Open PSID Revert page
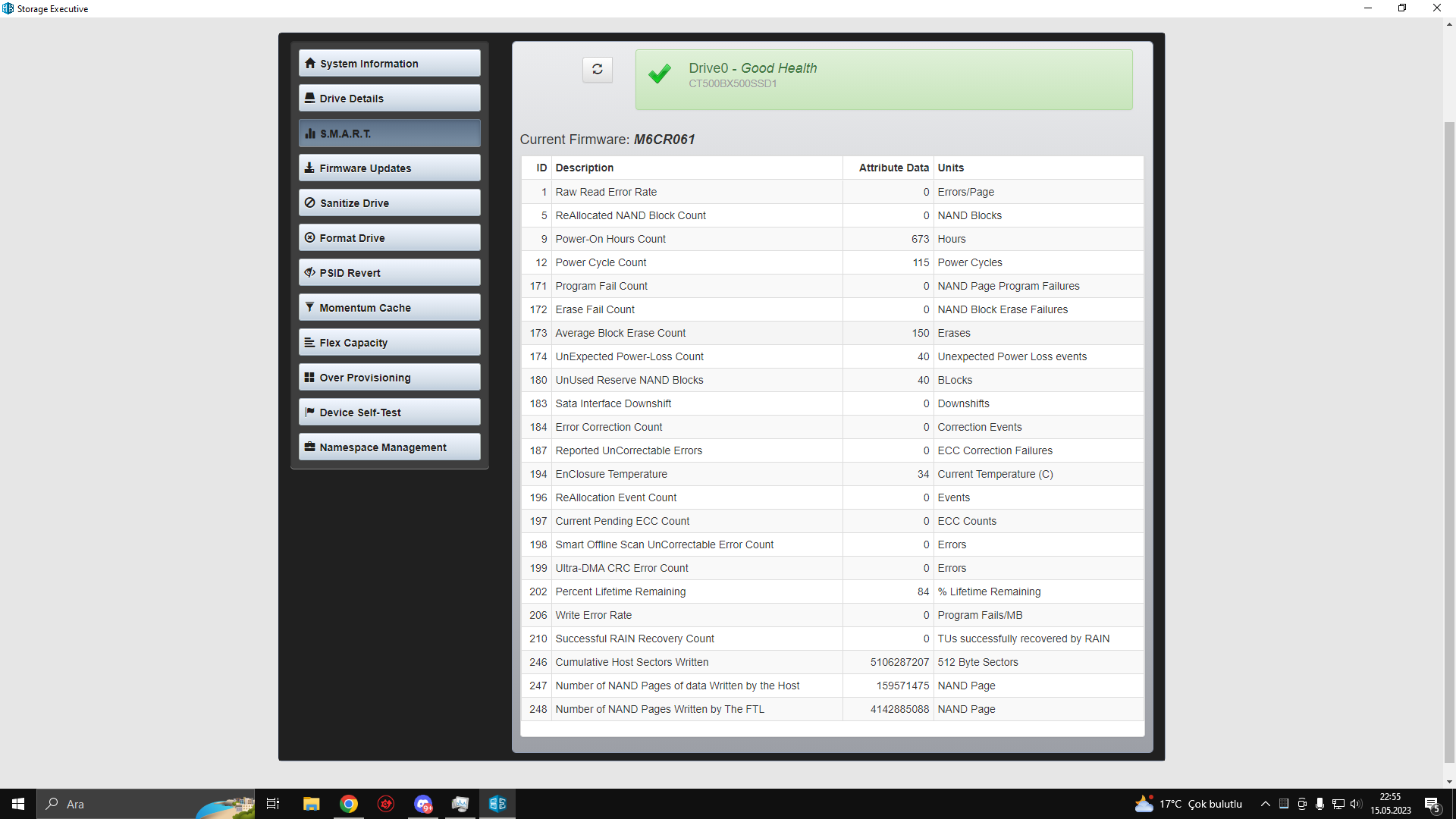The image size is (1456, 819). [x=389, y=273]
